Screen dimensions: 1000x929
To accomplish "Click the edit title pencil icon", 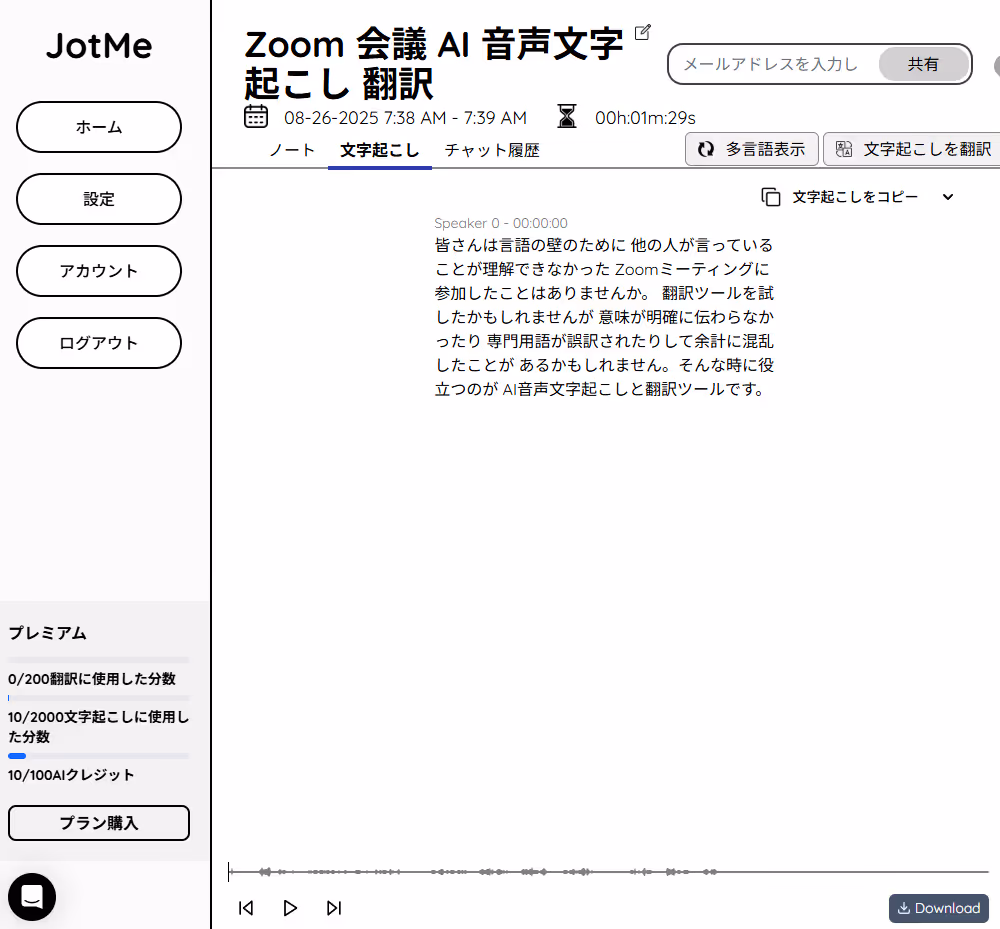I will (643, 33).
